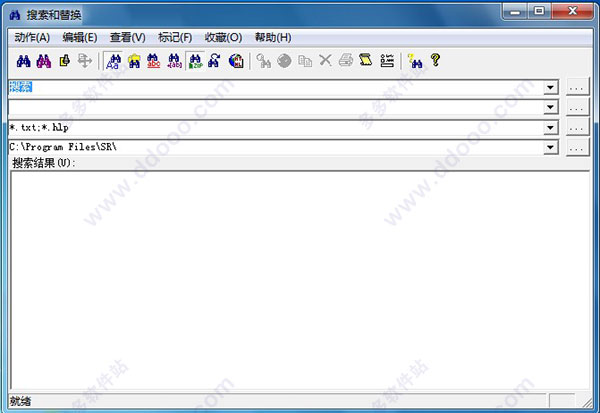
Task: Open the 编辑(E) menu
Action: point(80,38)
